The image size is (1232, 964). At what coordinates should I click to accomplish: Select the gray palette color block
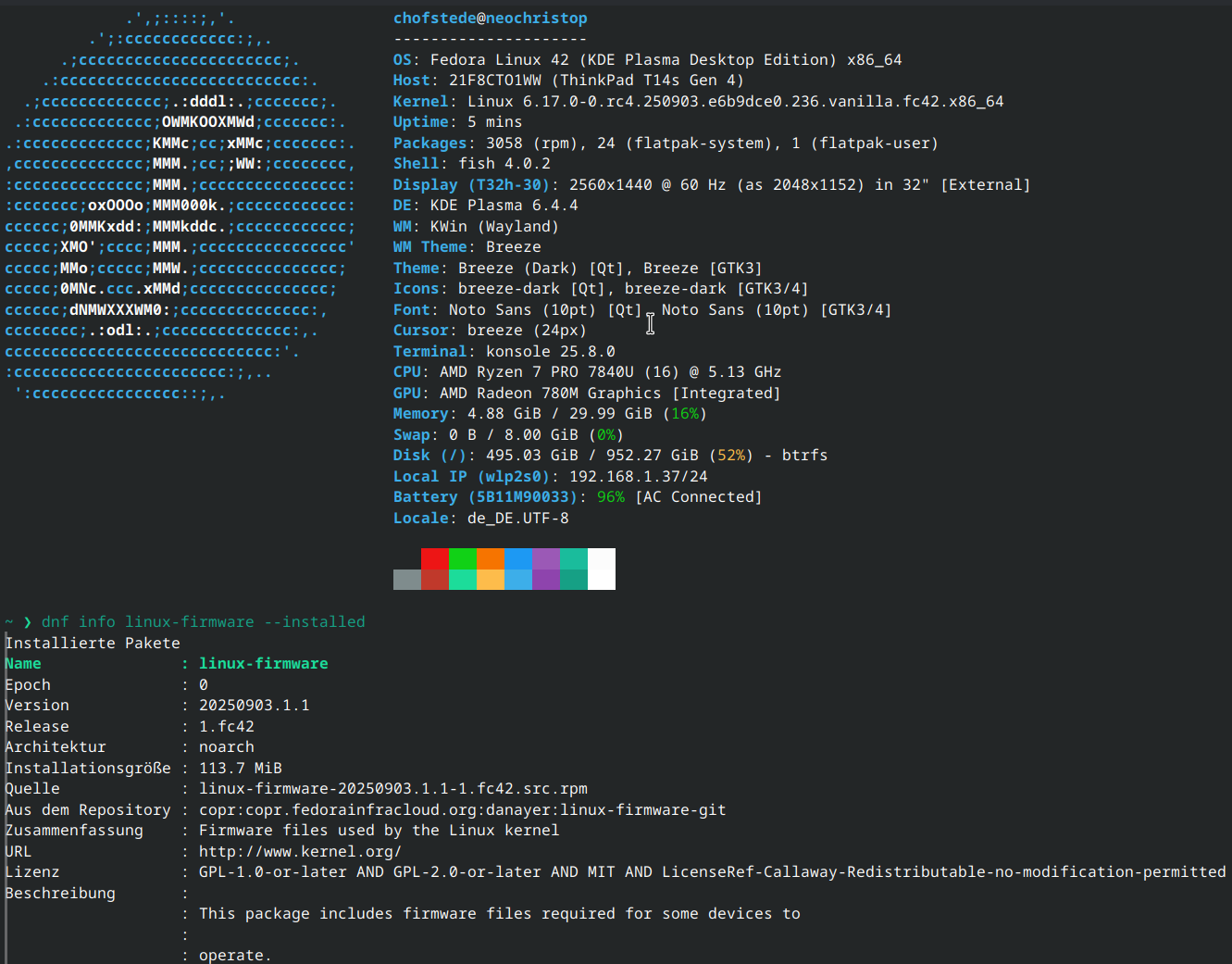pyautogui.click(x=406, y=580)
